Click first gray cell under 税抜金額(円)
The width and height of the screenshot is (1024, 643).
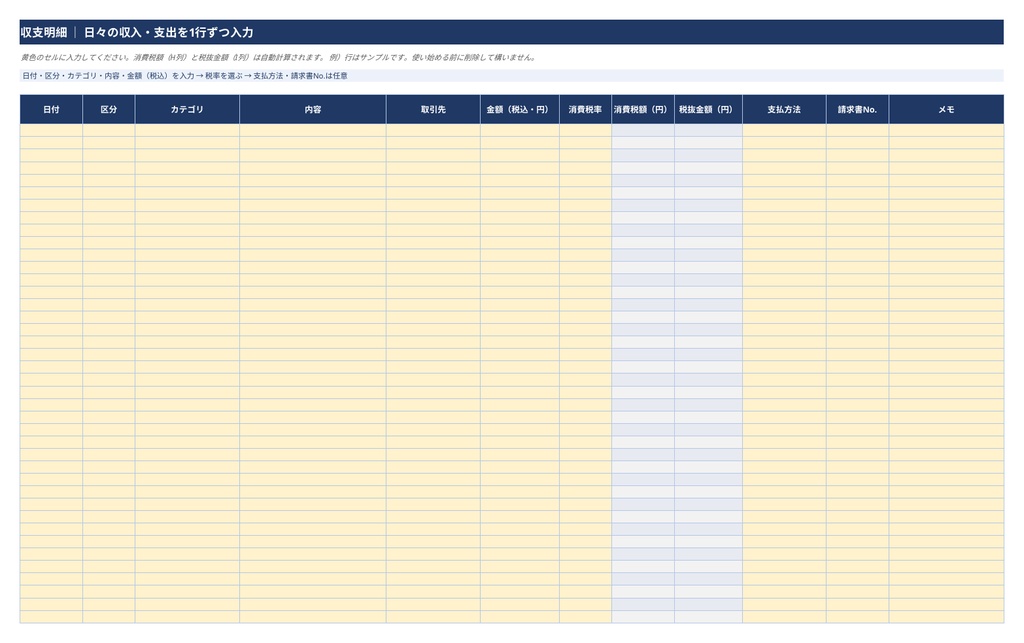pyautogui.click(x=708, y=131)
